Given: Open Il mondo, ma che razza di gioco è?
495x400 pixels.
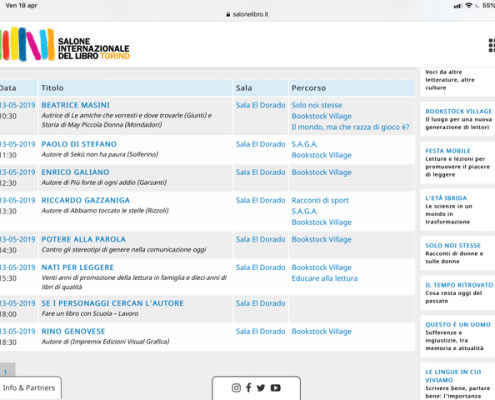Looking at the screenshot, I should [x=350, y=127].
